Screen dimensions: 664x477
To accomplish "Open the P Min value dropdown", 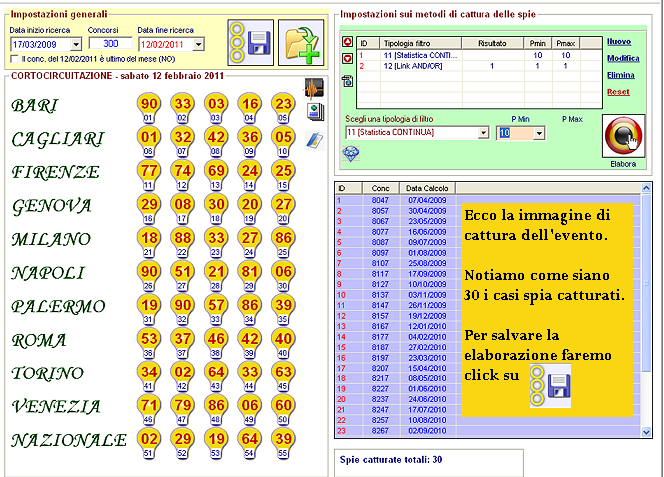I will 539,133.
